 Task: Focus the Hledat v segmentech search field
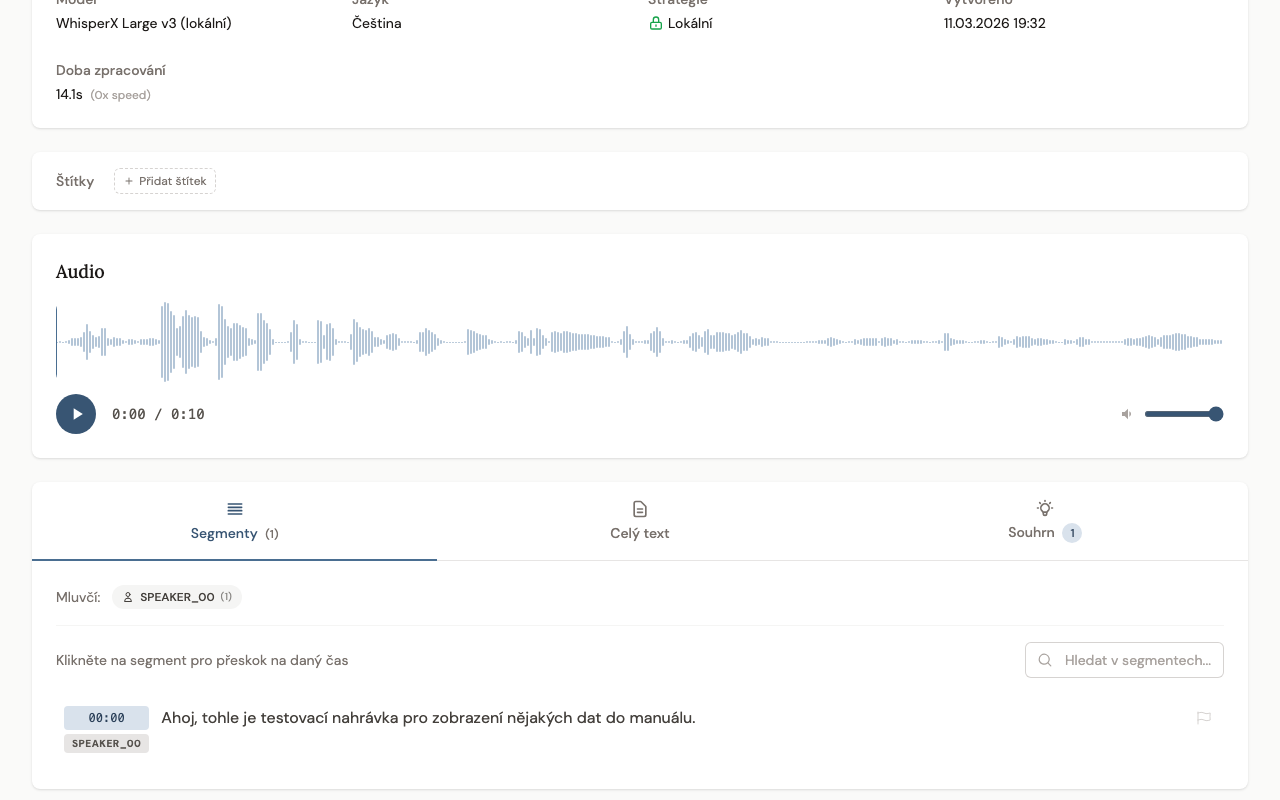tap(1137, 660)
